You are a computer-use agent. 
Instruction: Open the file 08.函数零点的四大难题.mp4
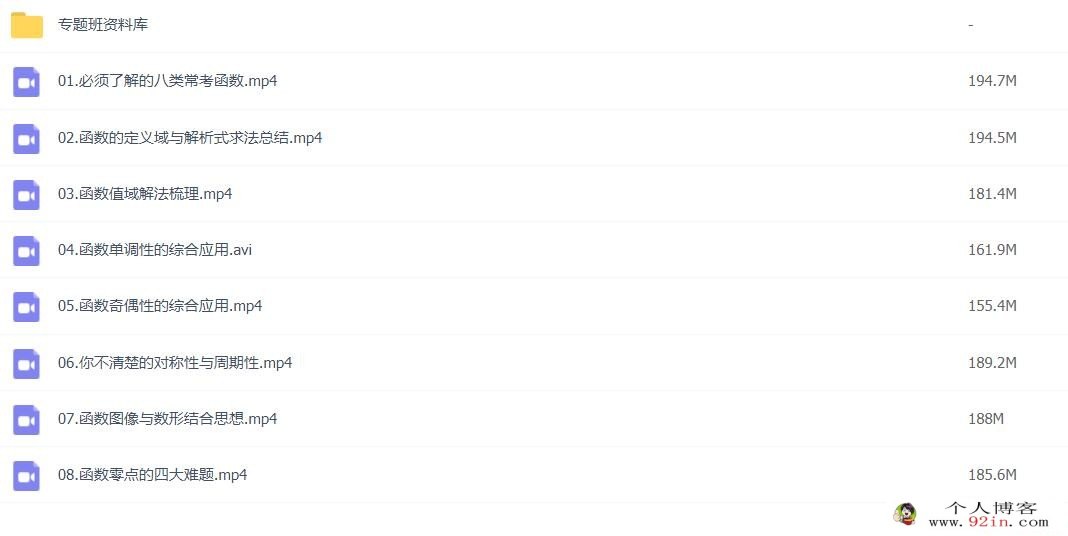(153, 475)
